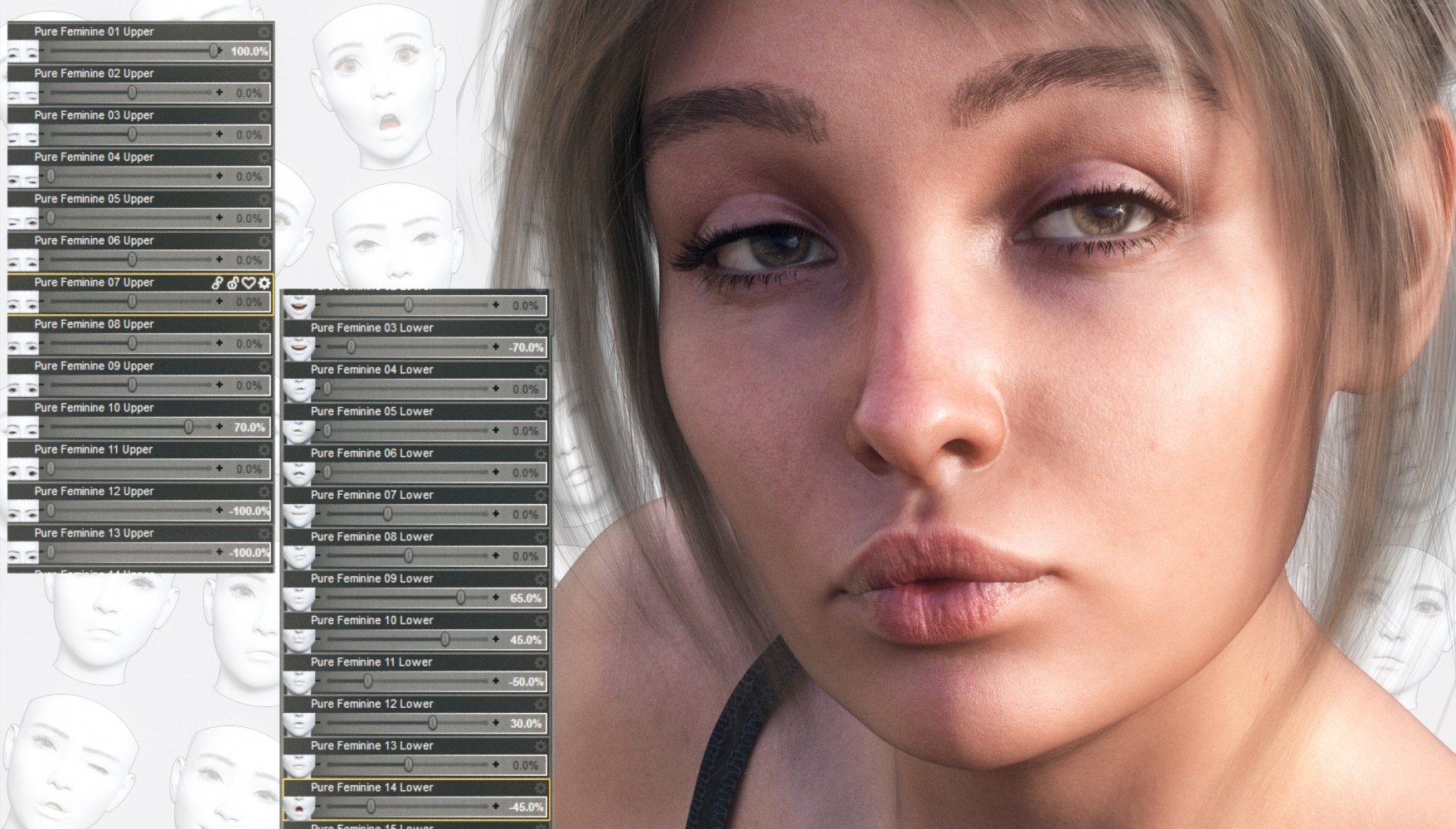Click plus nudge on Pure Feminine 12 Upper

click(220, 510)
